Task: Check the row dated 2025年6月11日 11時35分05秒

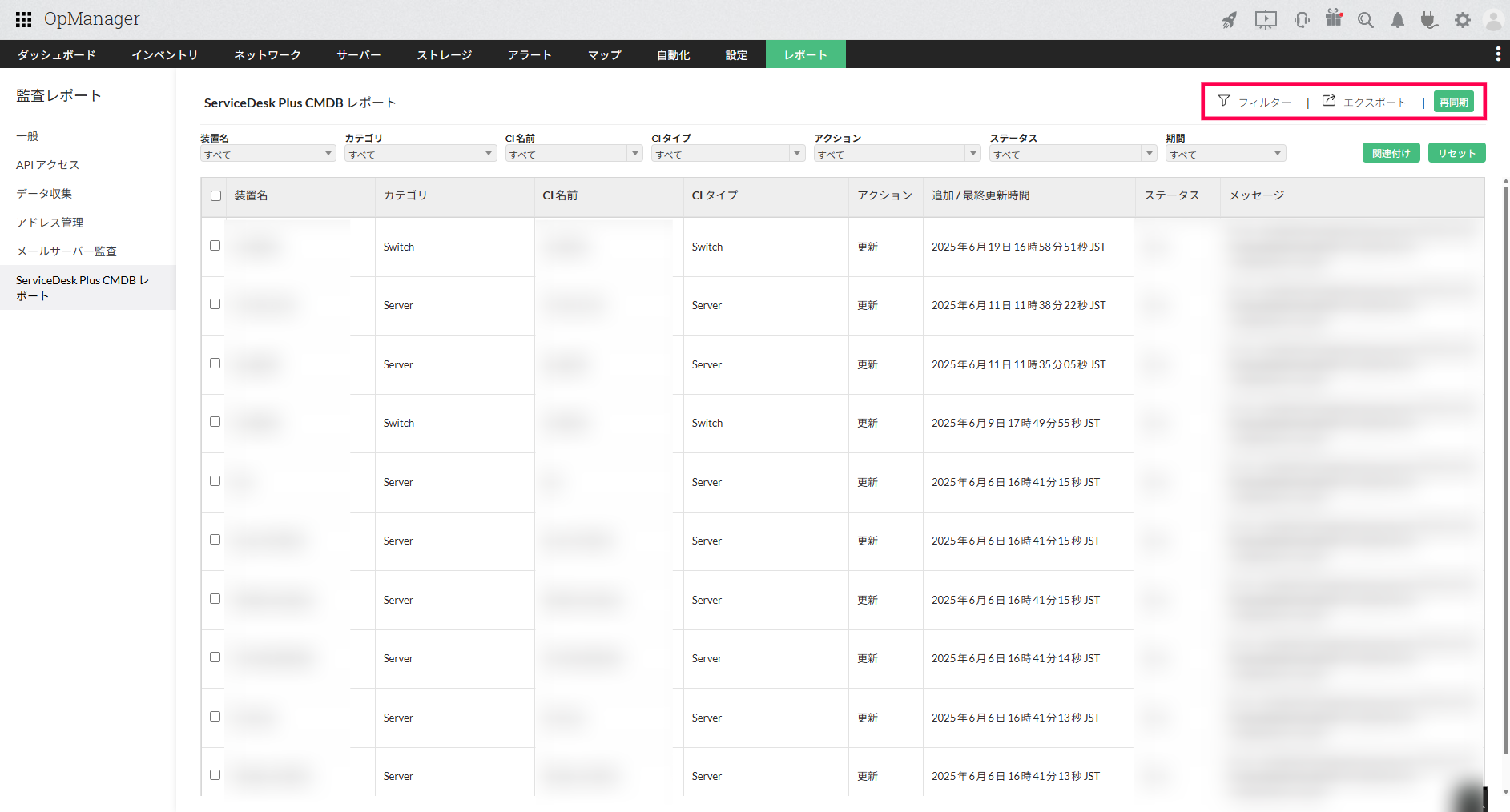Action: 215,364
